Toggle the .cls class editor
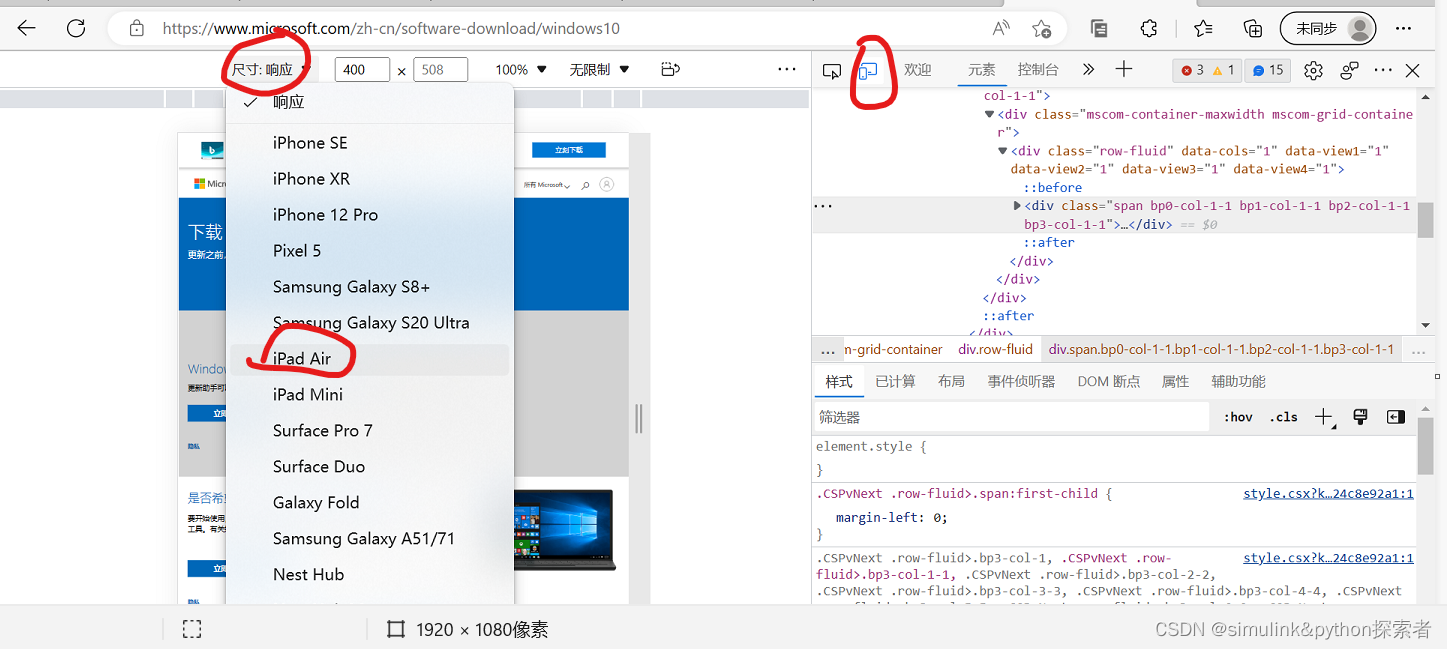The height and width of the screenshot is (649, 1447). point(1284,417)
